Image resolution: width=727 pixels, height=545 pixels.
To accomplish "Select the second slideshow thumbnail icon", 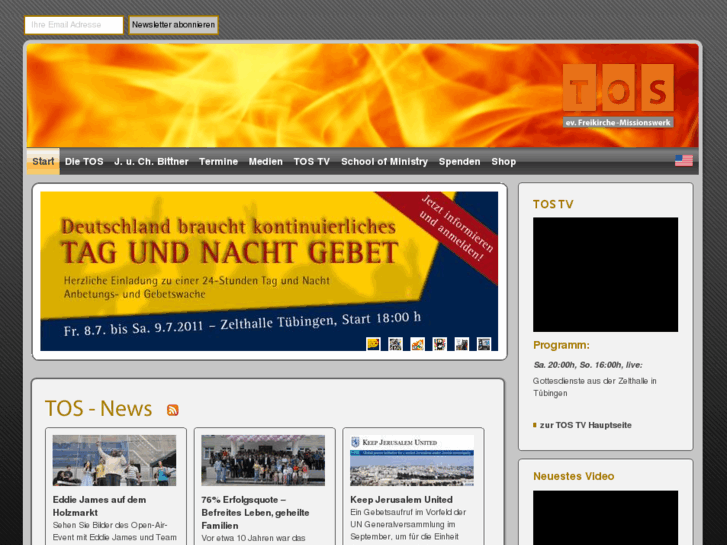I will pyautogui.click(x=395, y=344).
